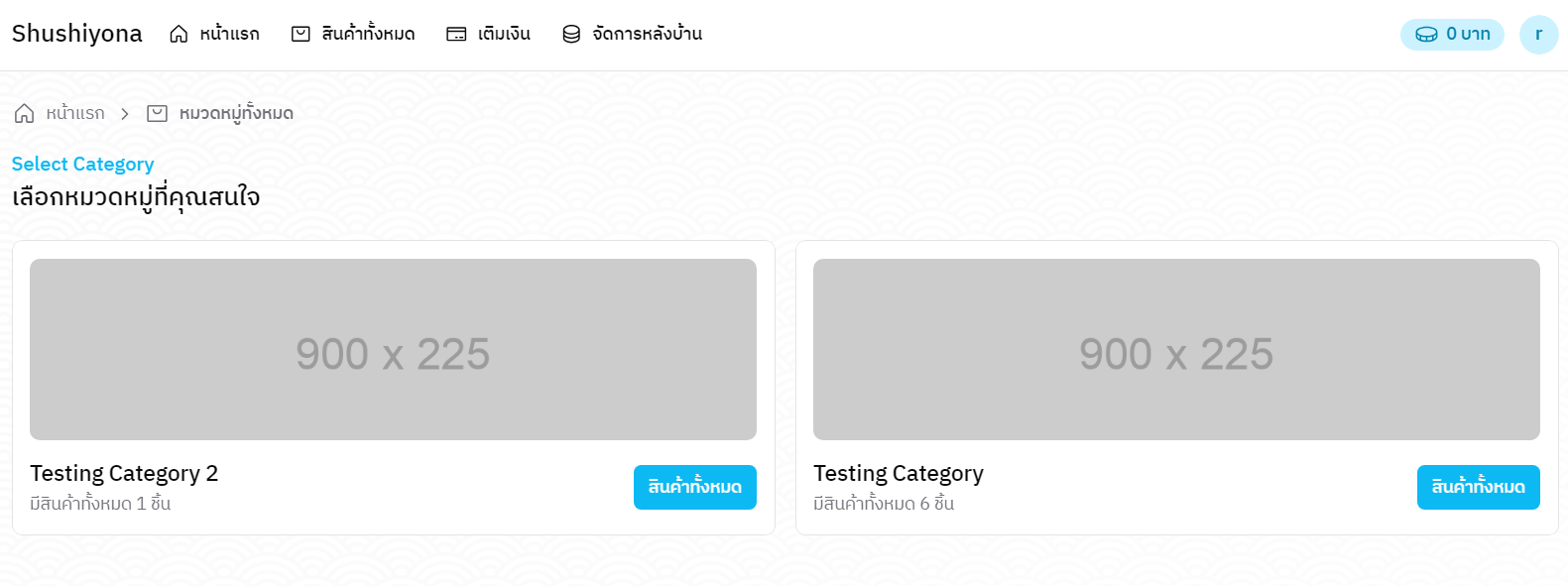Click the Shushiyona logo
Screen dimensions: 1568x586
(76, 33)
